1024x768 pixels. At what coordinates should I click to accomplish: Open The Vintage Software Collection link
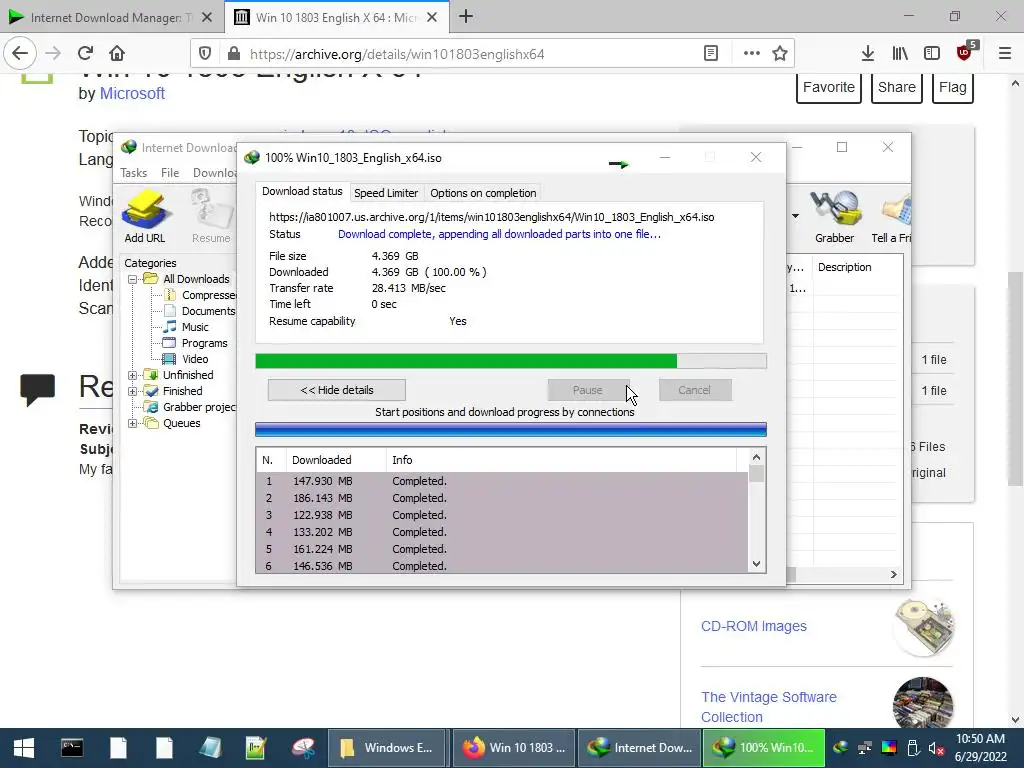(769, 707)
